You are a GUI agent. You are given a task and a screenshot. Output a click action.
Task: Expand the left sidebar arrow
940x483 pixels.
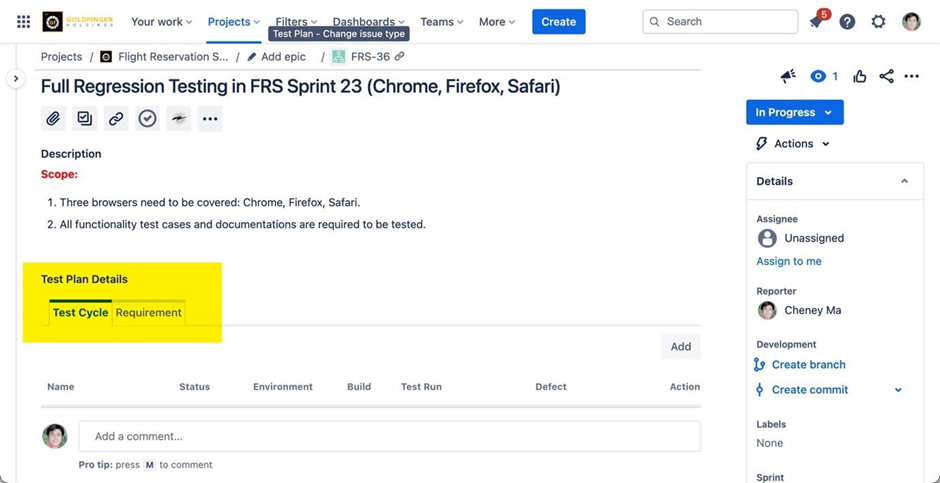pos(15,78)
